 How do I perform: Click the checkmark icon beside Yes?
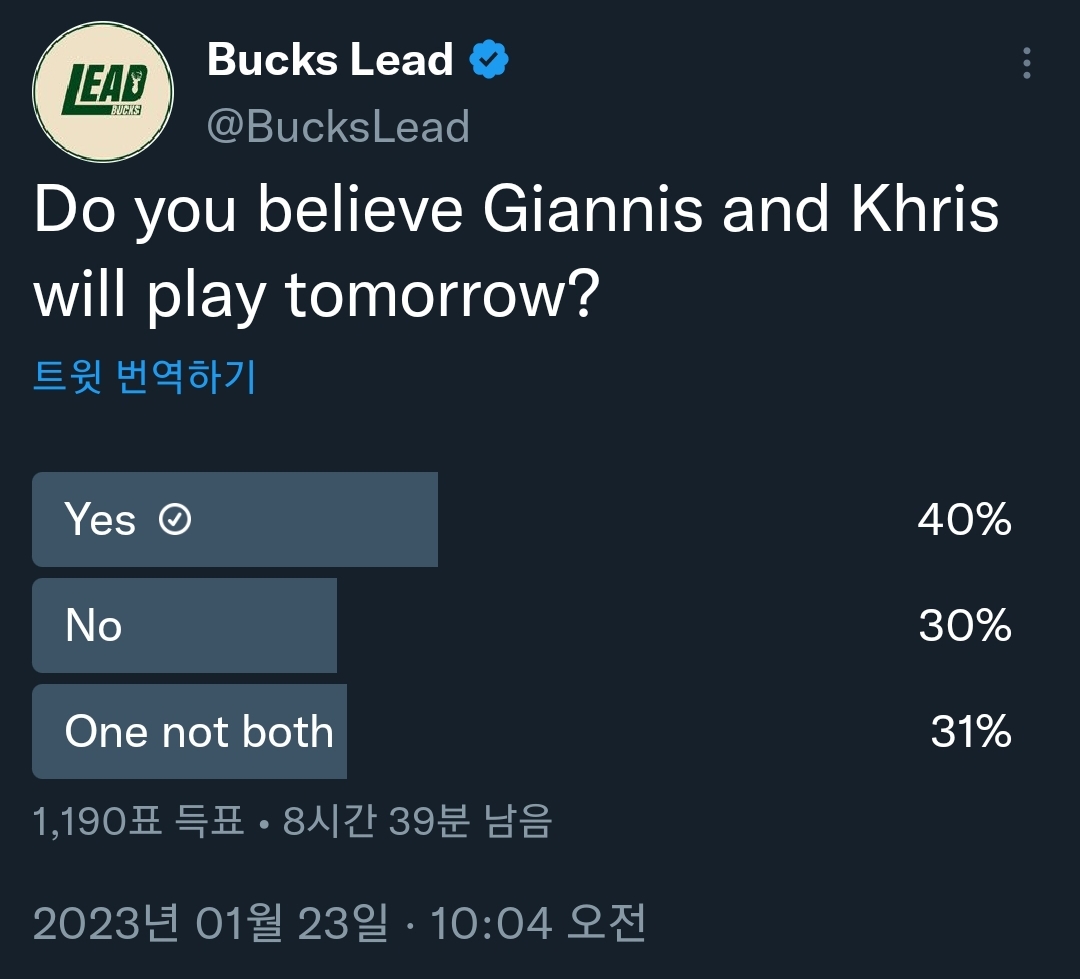(x=176, y=520)
